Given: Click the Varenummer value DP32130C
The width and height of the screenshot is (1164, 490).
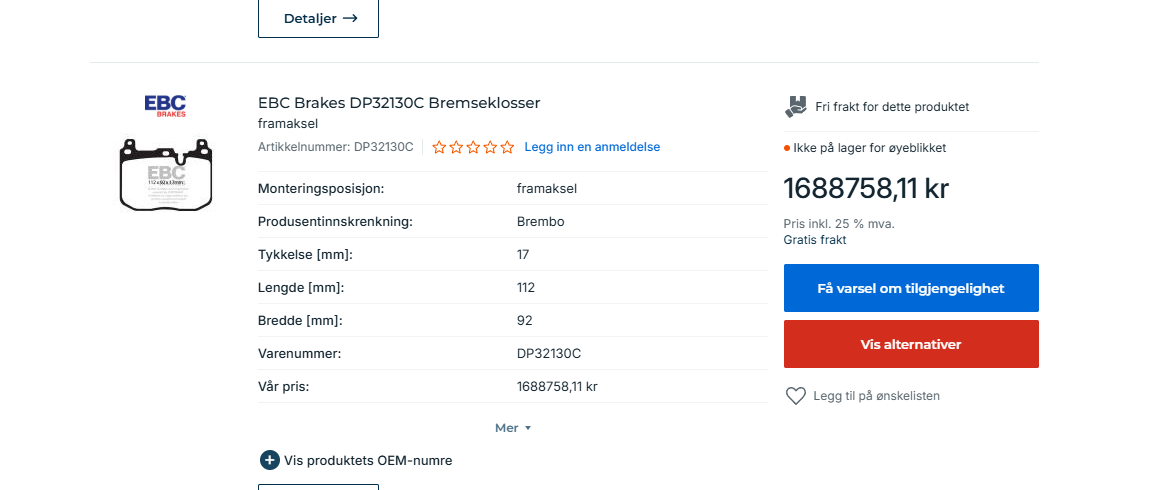Looking at the screenshot, I should [549, 354].
